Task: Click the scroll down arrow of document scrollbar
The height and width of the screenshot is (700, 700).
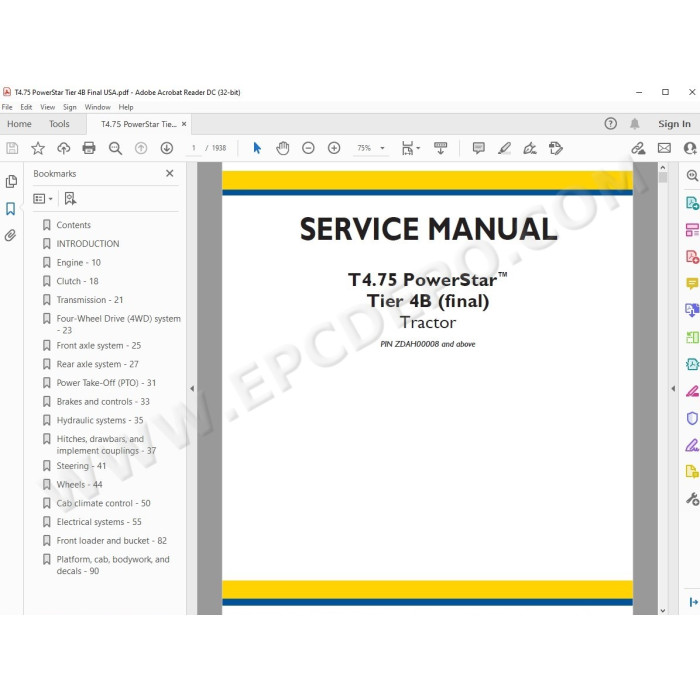Action: pos(663,610)
